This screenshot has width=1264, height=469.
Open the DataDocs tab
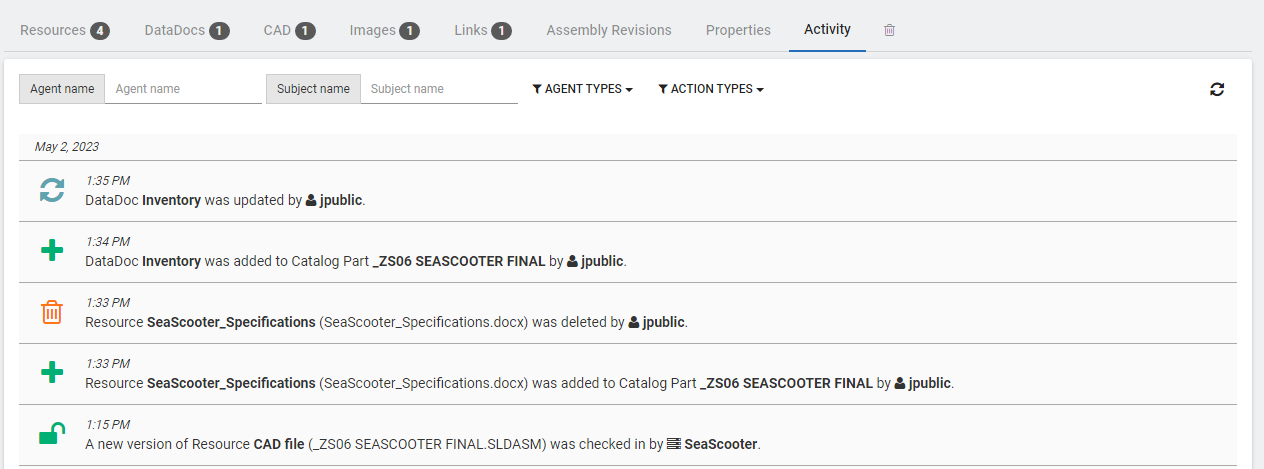point(187,30)
